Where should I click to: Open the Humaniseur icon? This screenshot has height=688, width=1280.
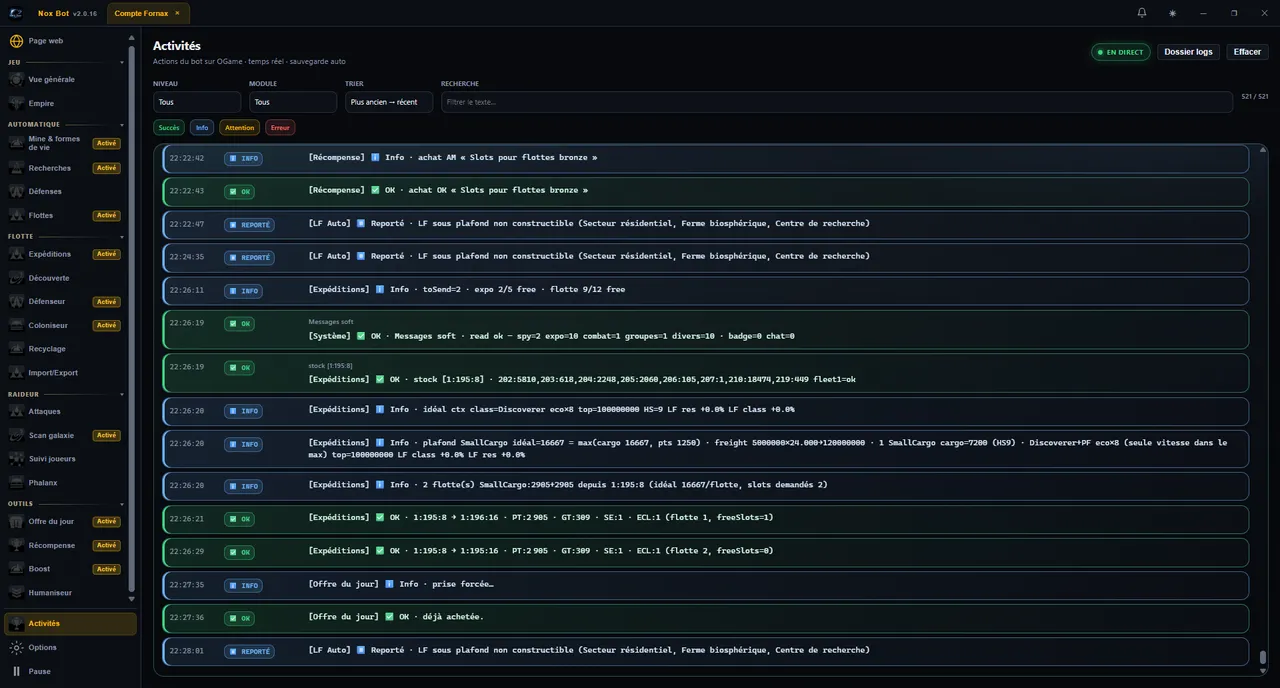tap(16, 593)
